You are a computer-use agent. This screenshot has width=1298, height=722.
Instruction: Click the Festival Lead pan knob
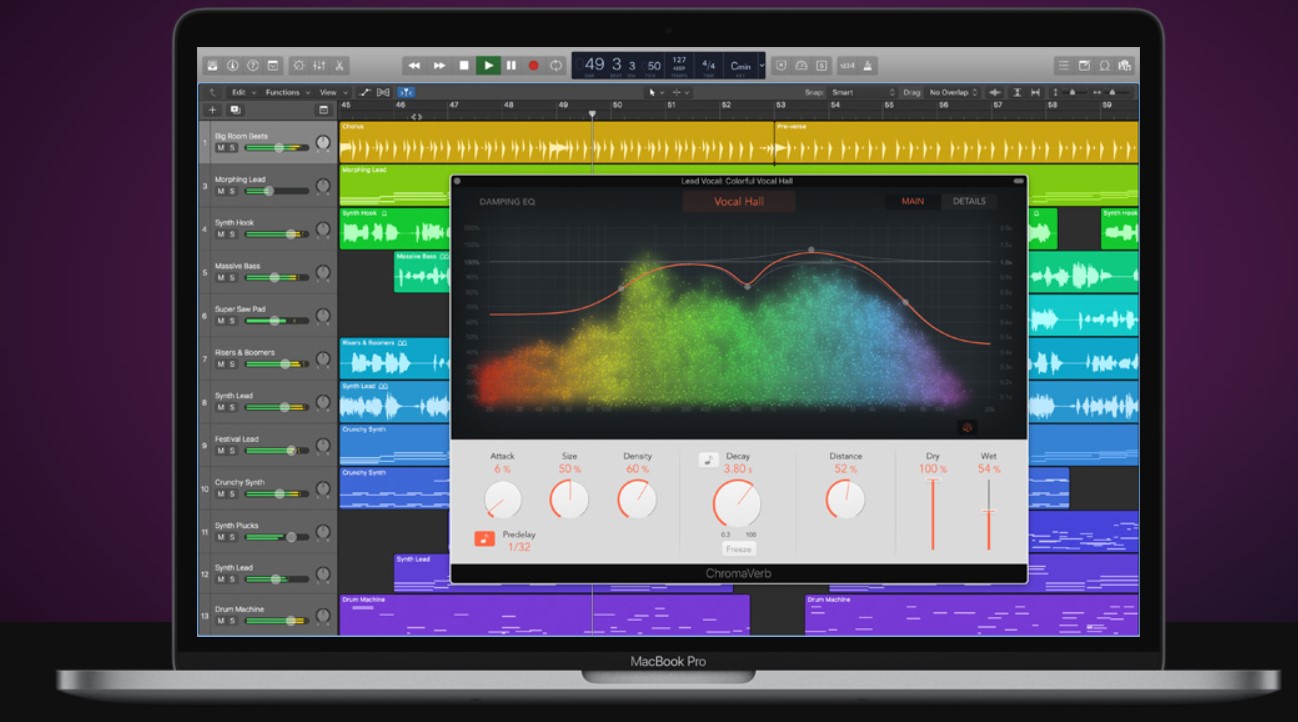pyautogui.click(x=323, y=444)
